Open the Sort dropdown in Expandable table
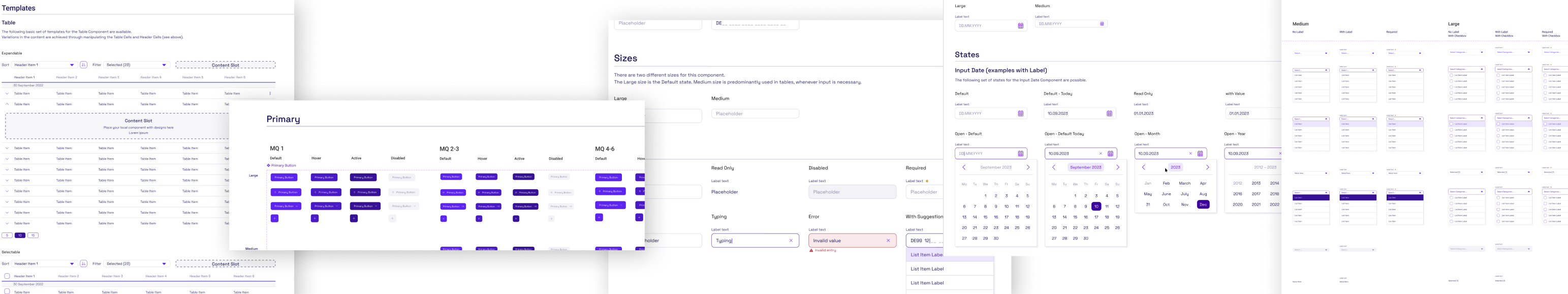The height and width of the screenshot is (294, 1568). point(44,65)
